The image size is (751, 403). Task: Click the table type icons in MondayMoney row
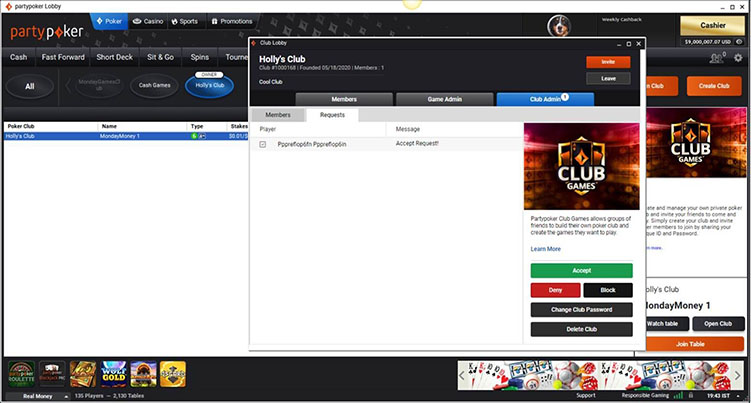pyautogui.click(x=198, y=136)
